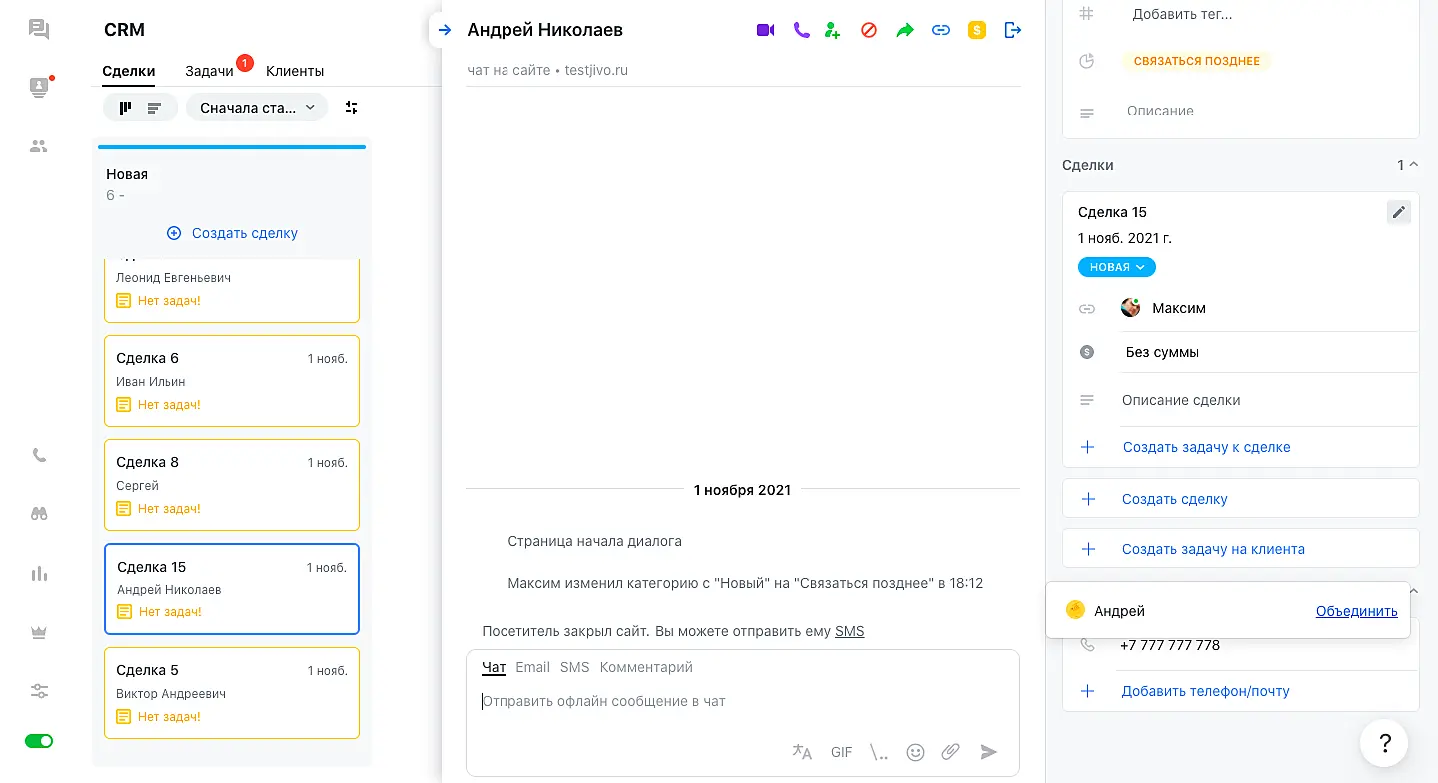Switch to the Задачи tab
Image resolution: width=1438 pixels, height=783 pixels.
(x=209, y=71)
